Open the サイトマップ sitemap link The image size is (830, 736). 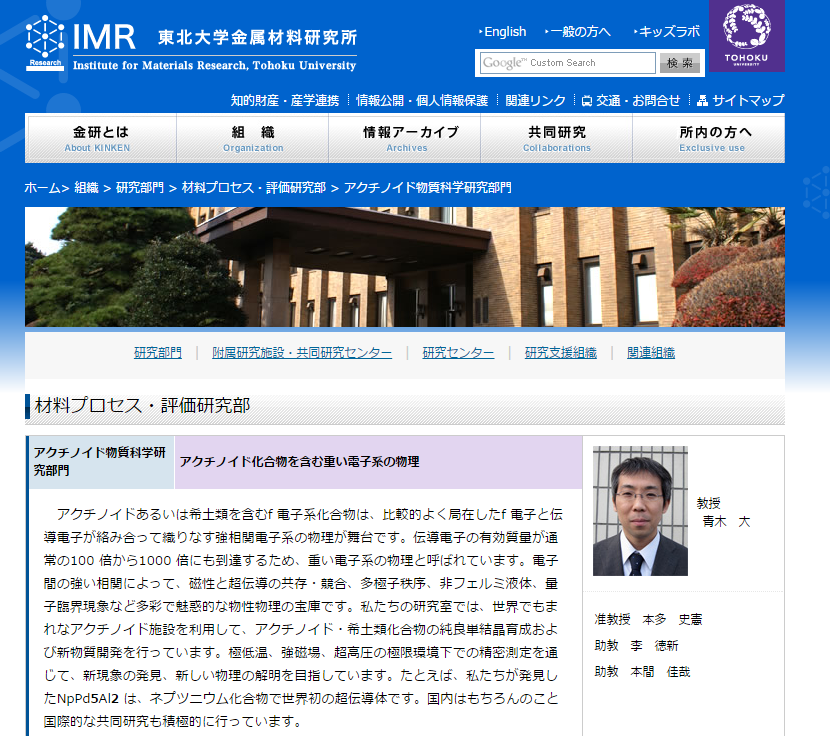pyautogui.click(x=741, y=100)
